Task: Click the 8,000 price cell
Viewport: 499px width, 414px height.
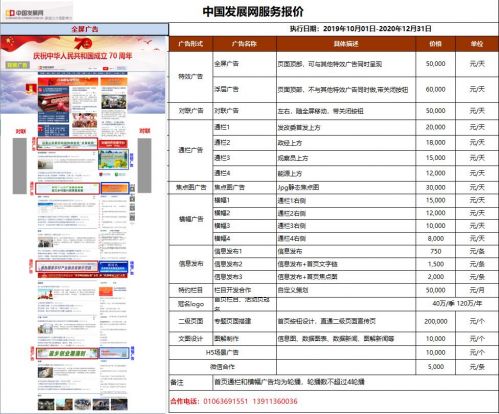Action: pos(435,239)
